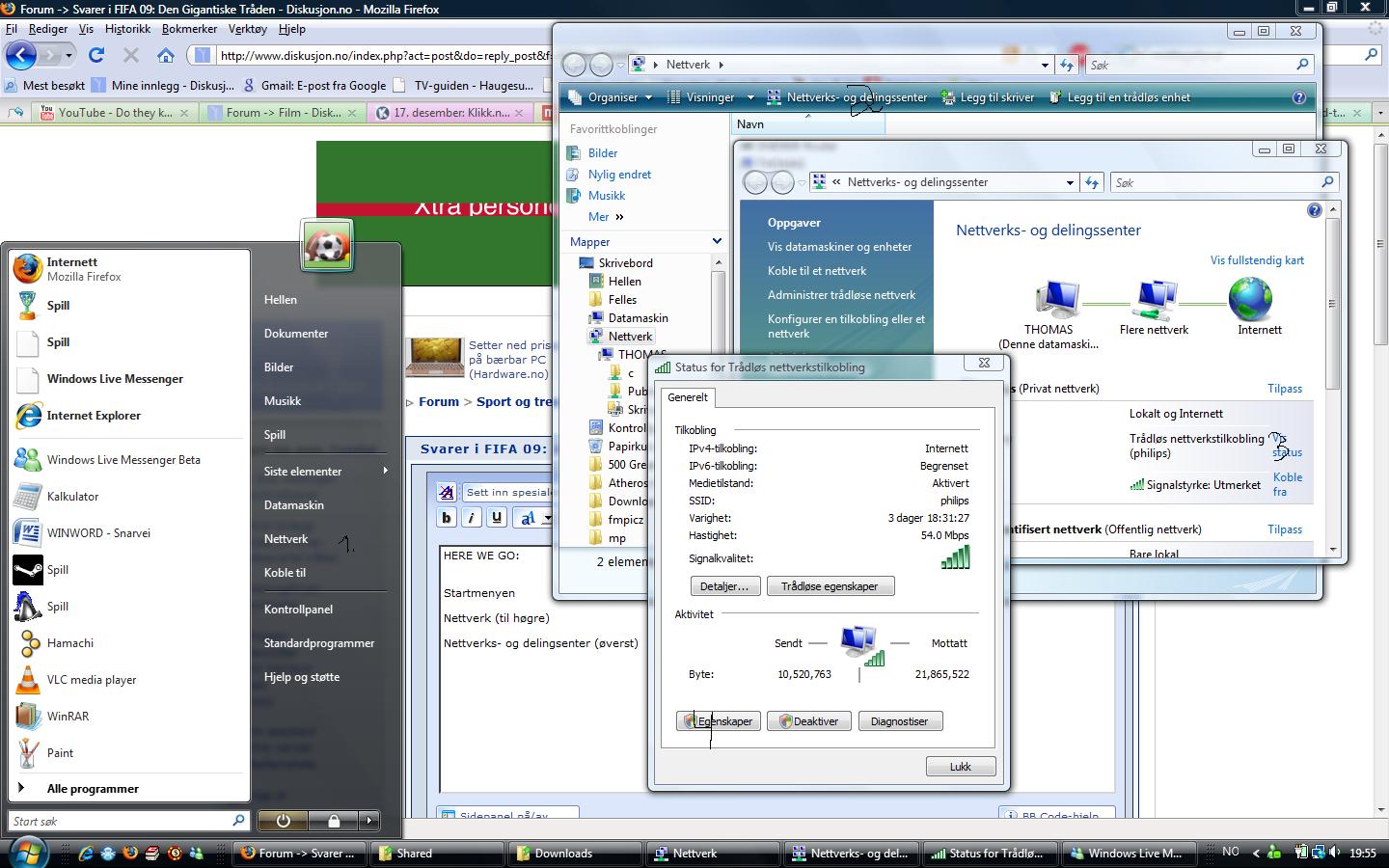Open Kontrollpanel from Start menu
Image resolution: width=1389 pixels, height=868 pixels.
(x=298, y=610)
